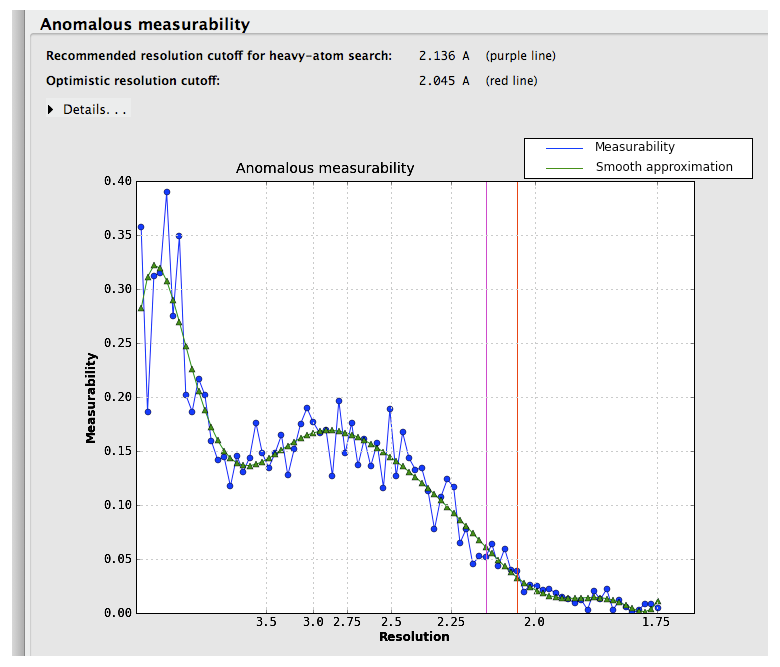Click the first blue data point at left edge

tap(141, 227)
